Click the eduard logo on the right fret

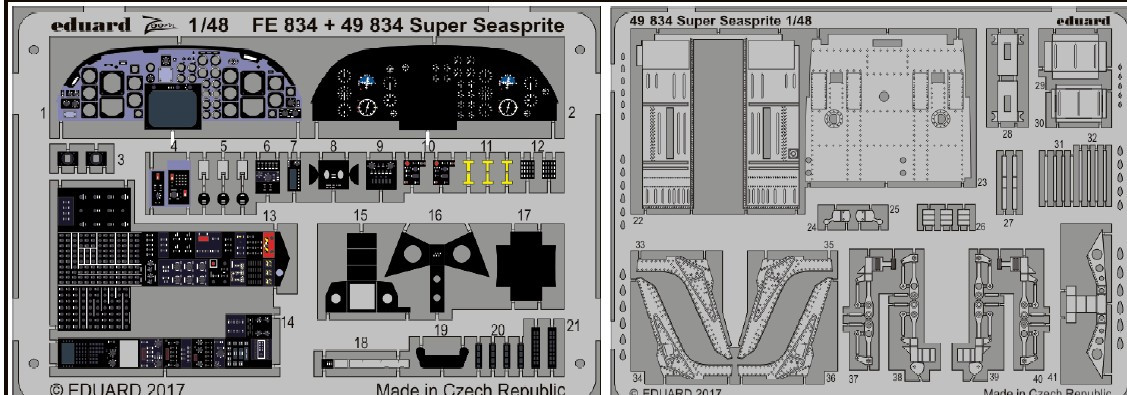point(1082,20)
